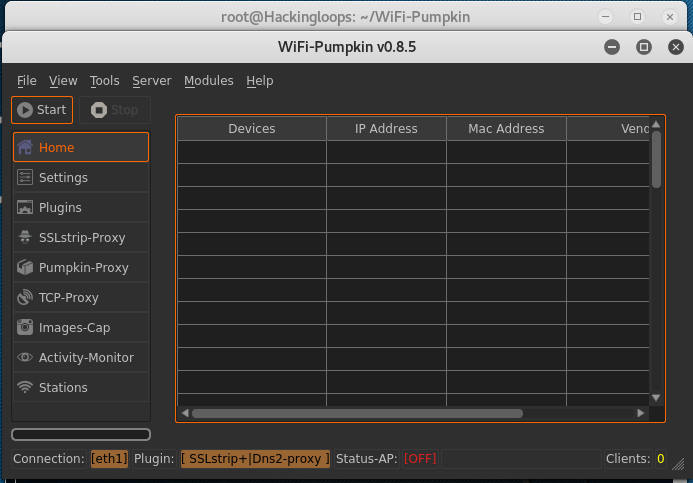Click the Status-AP: status bar label
Viewport: 693px width, 483px height.
(366, 459)
